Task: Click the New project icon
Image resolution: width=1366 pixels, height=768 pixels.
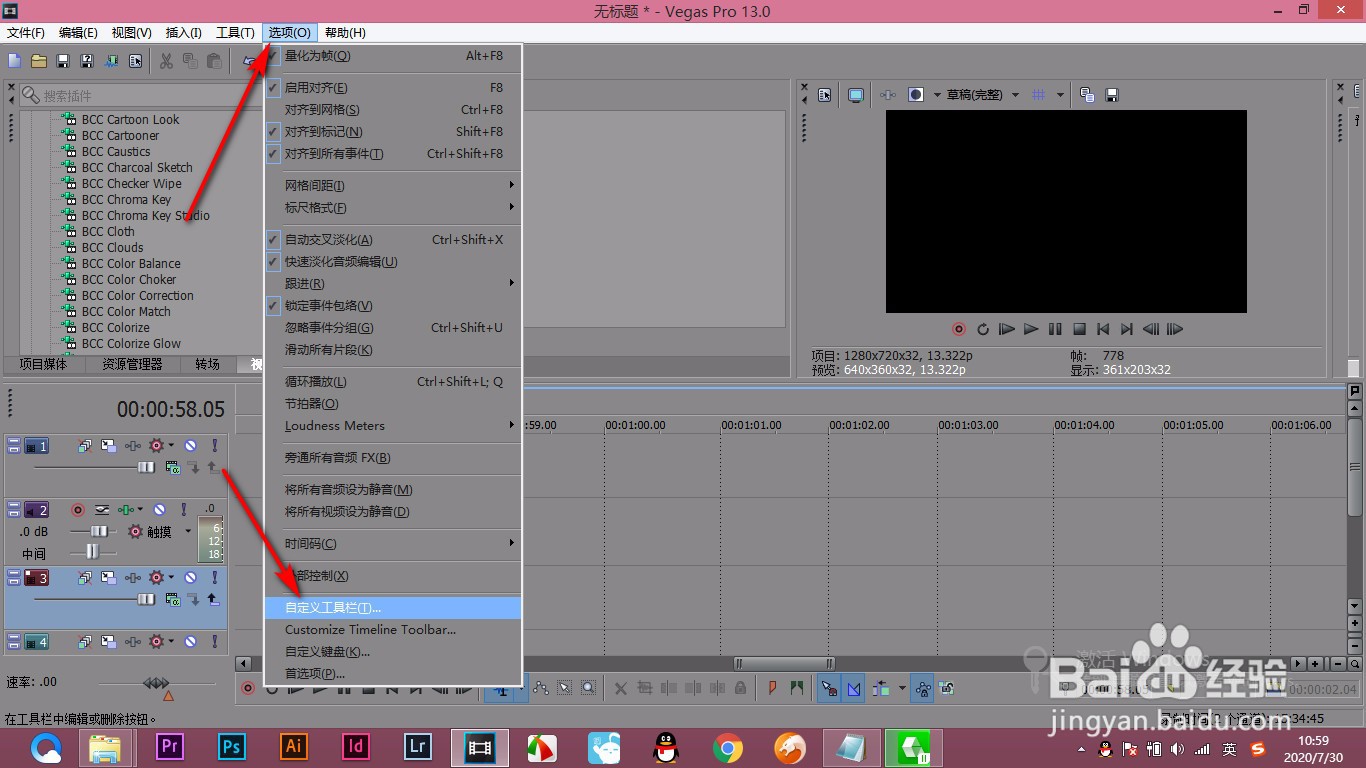Action: (x=15, y=61)
